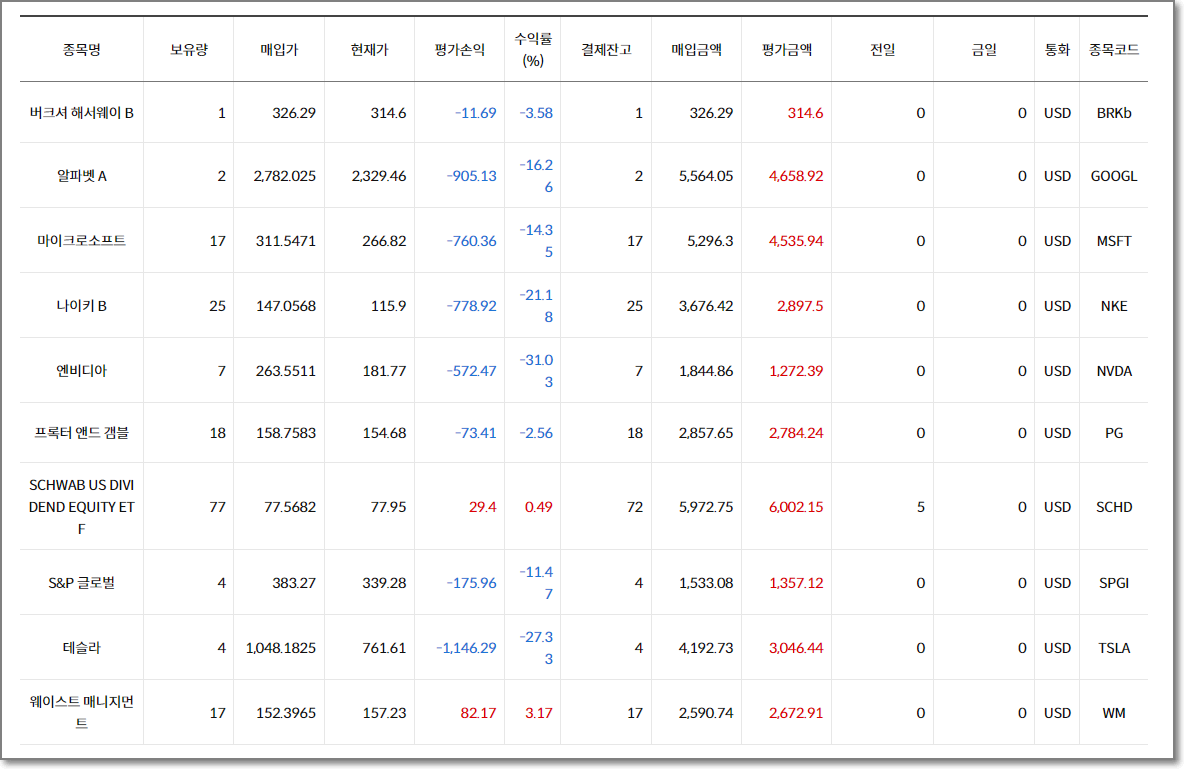Click the 종목코드 column header
The image size is (1184, 769).
[x=1114, y=50]
